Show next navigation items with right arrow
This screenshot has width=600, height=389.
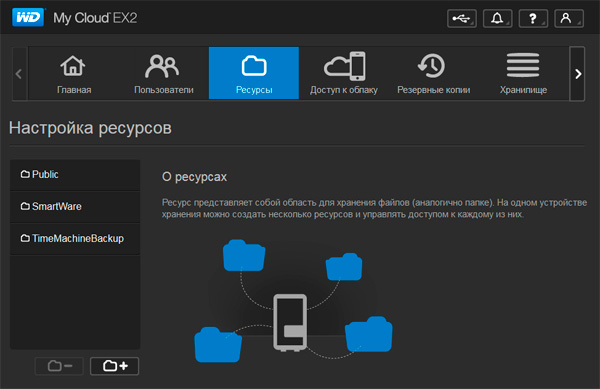pos(577,74)
